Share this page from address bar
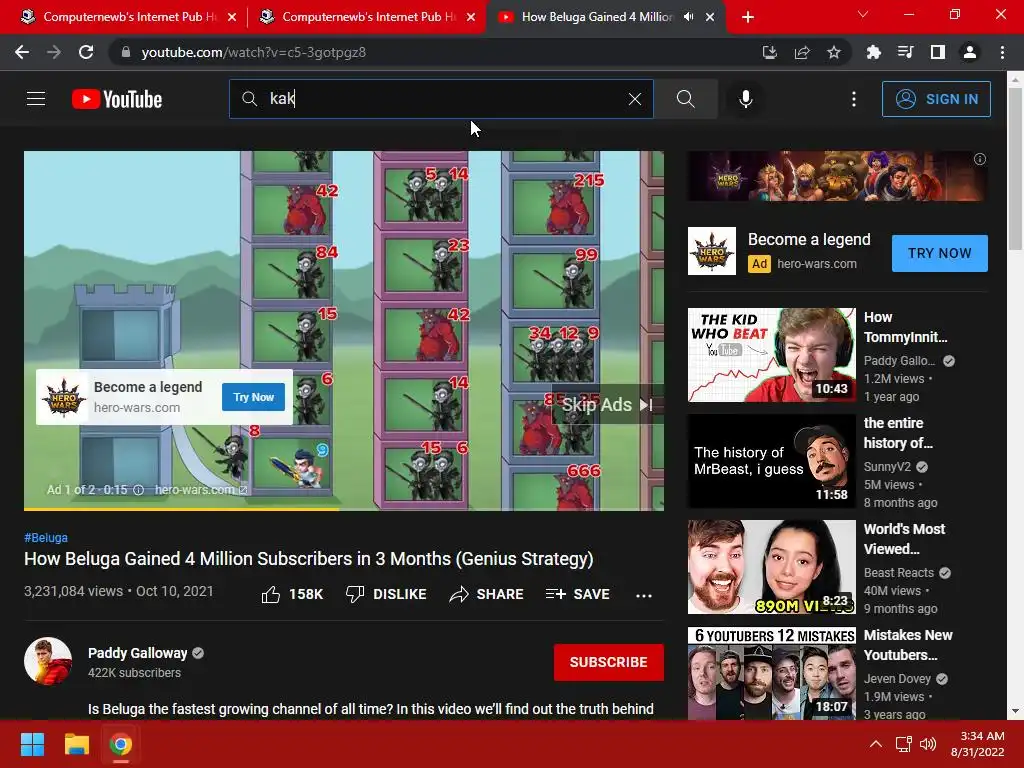 pyautogui.click(x=802, y=52)
